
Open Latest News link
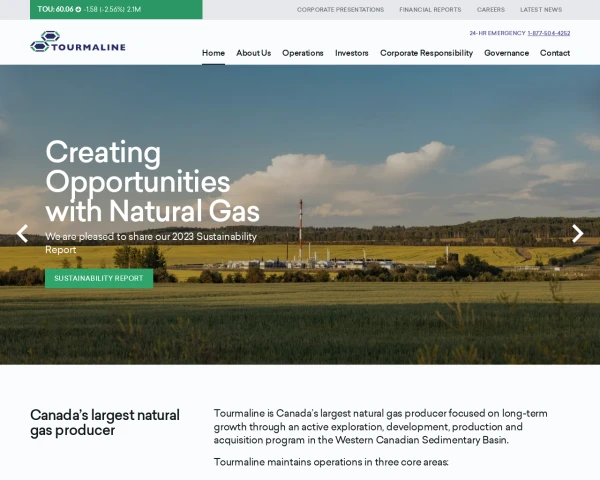click(541, 10)
